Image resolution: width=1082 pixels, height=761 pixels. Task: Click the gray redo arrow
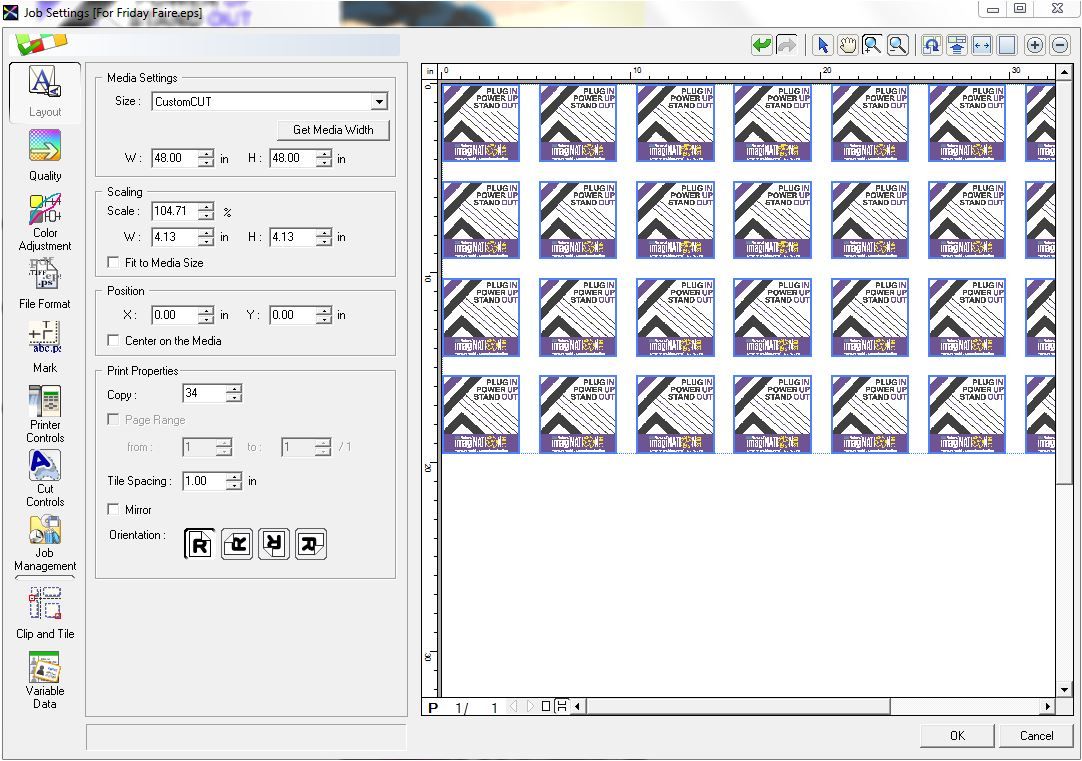click(787, 46)
